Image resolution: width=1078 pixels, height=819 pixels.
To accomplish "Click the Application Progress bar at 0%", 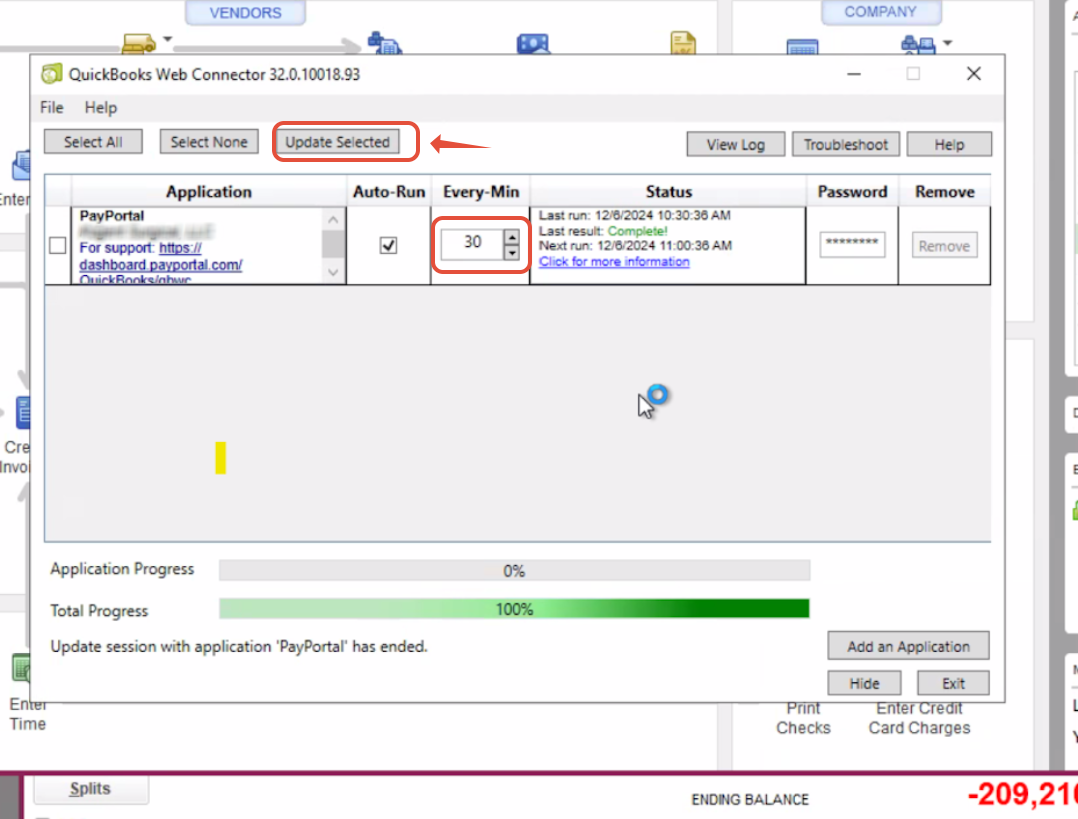I will [514, 570].
